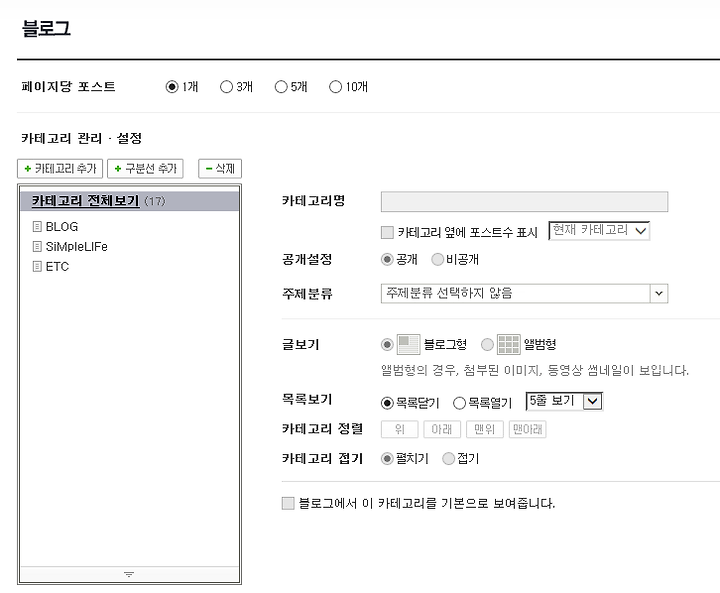Screen dimensions: 720x593
Task: Select 1개 posts per page
Action: point(172,87)
